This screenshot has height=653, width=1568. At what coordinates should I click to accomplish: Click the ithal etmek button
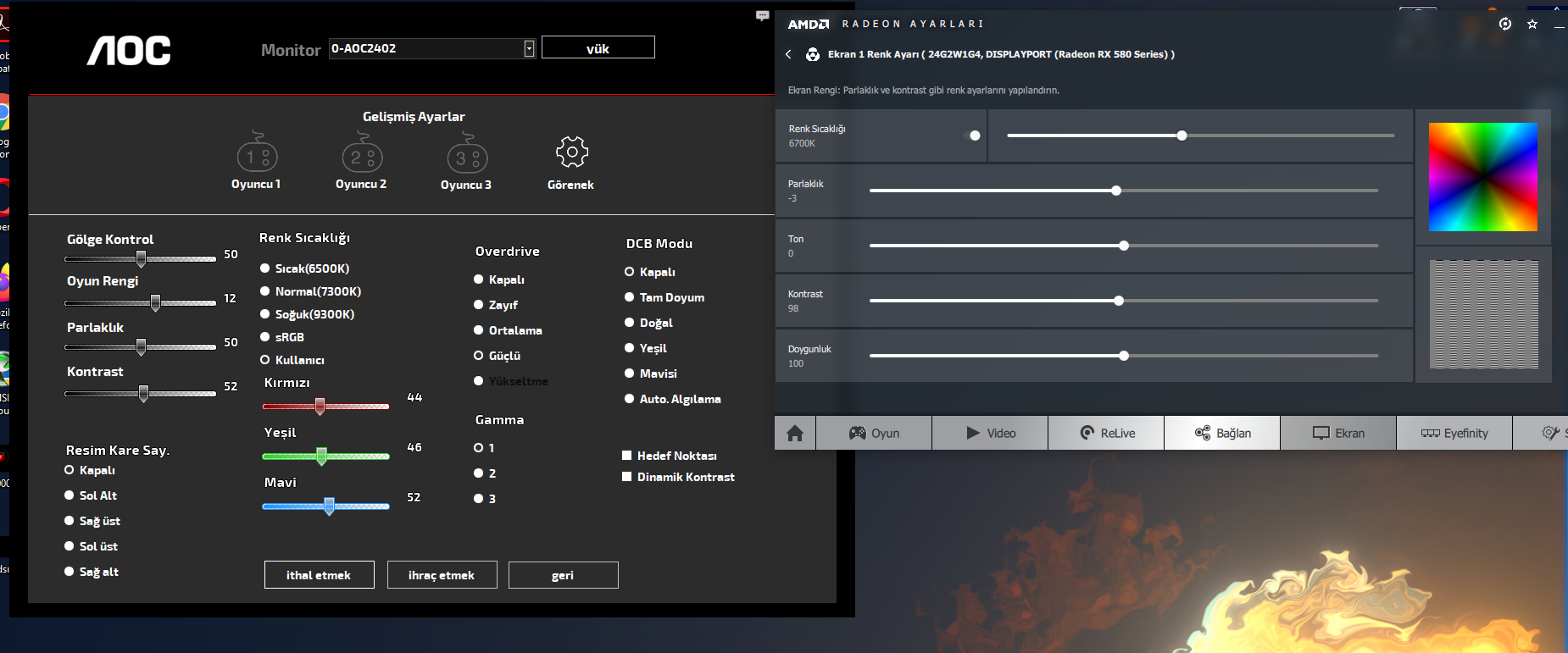pyautogui.click(x=319, y=575)
